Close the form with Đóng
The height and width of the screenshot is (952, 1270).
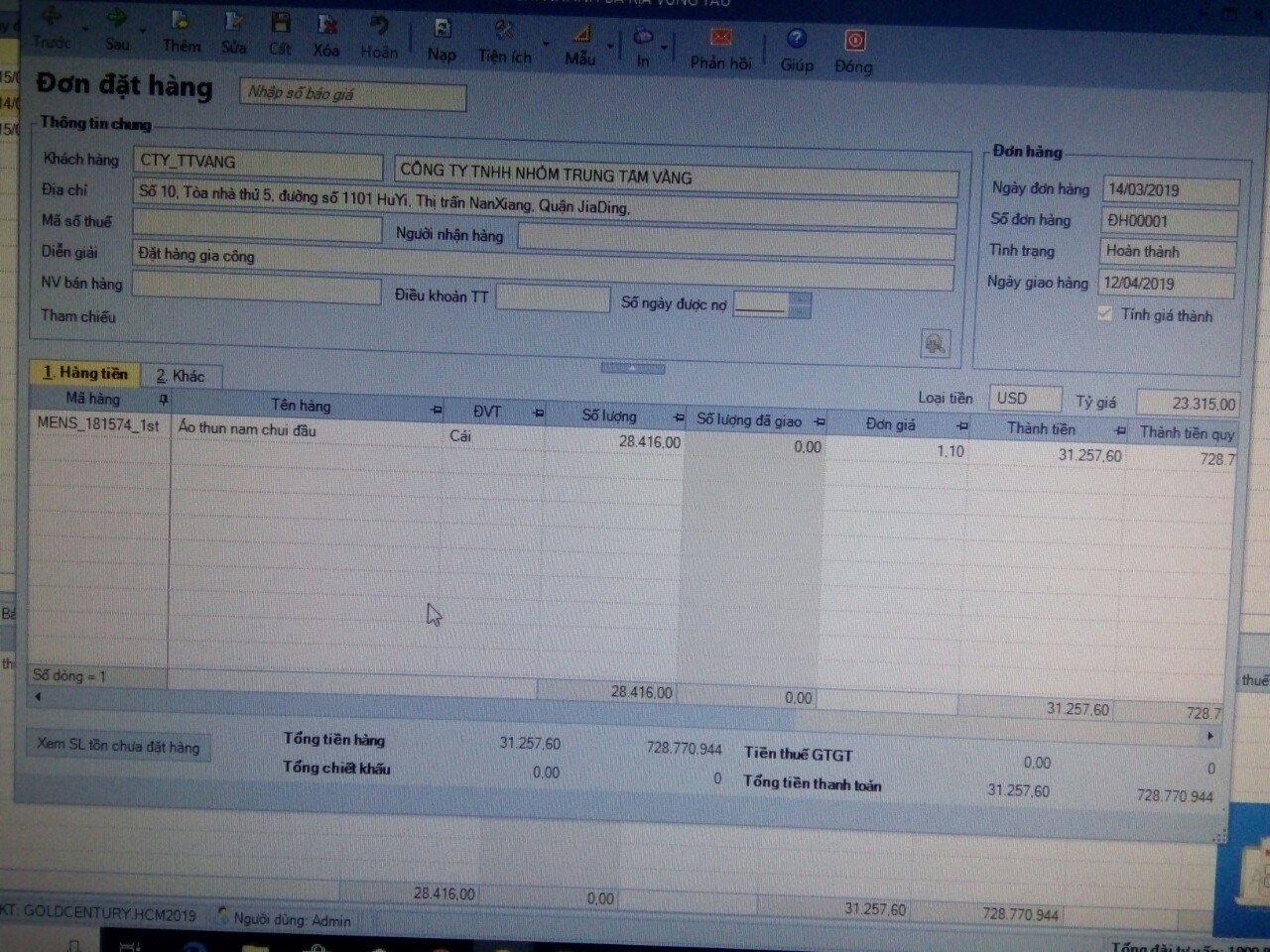tap(853, 53)
